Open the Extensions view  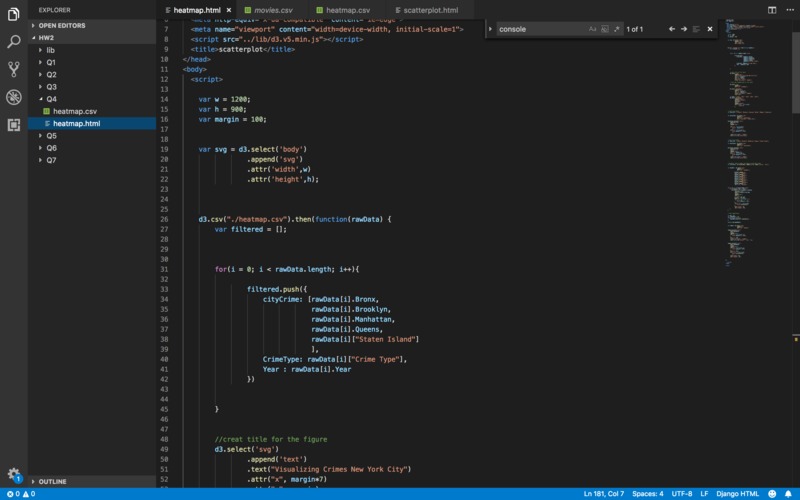(14, 124)
